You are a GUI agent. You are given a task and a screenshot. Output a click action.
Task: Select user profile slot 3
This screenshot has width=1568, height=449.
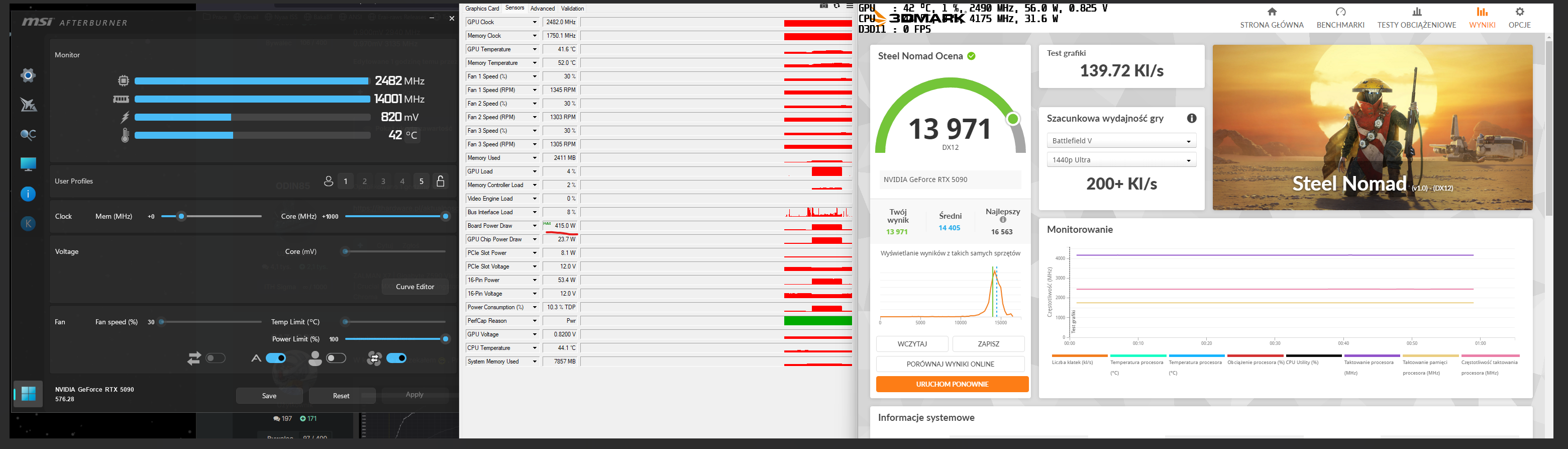(383, 181)
